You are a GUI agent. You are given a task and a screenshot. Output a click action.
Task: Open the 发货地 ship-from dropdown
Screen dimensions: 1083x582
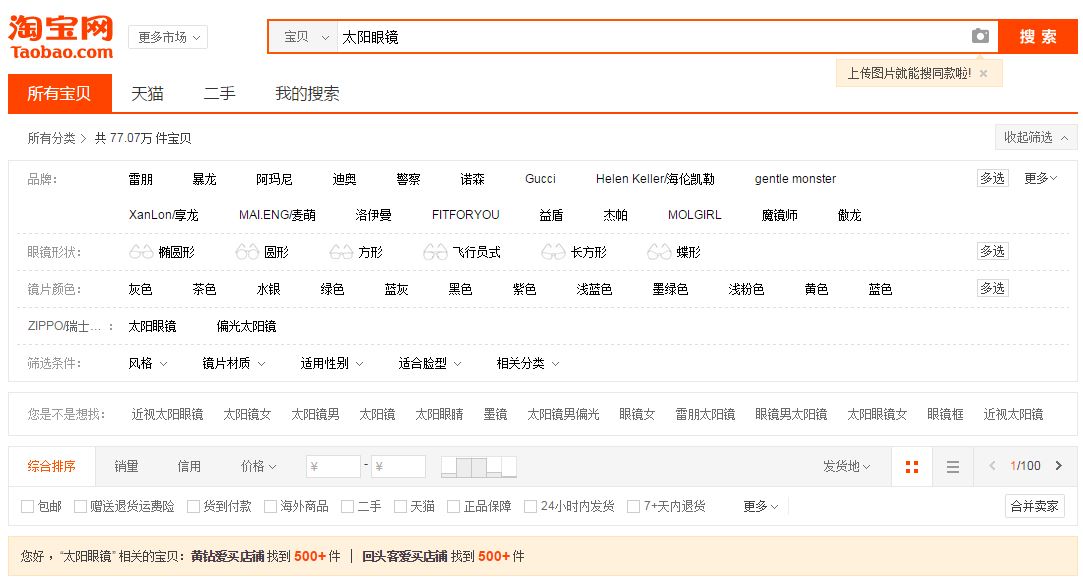(847, 467)
